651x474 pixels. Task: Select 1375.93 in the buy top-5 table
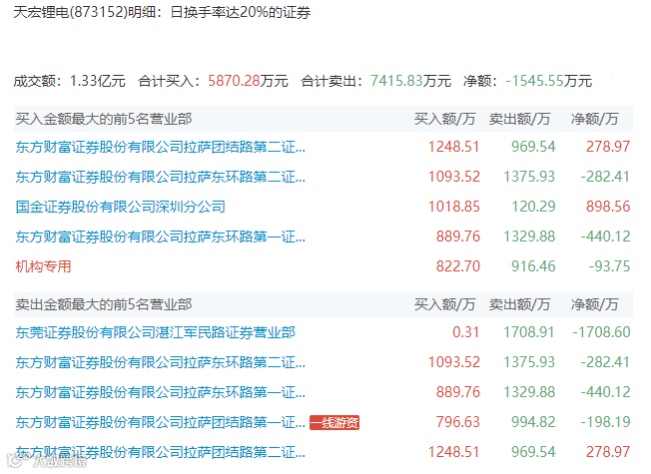pyautogui.click(x=529, y=177)
